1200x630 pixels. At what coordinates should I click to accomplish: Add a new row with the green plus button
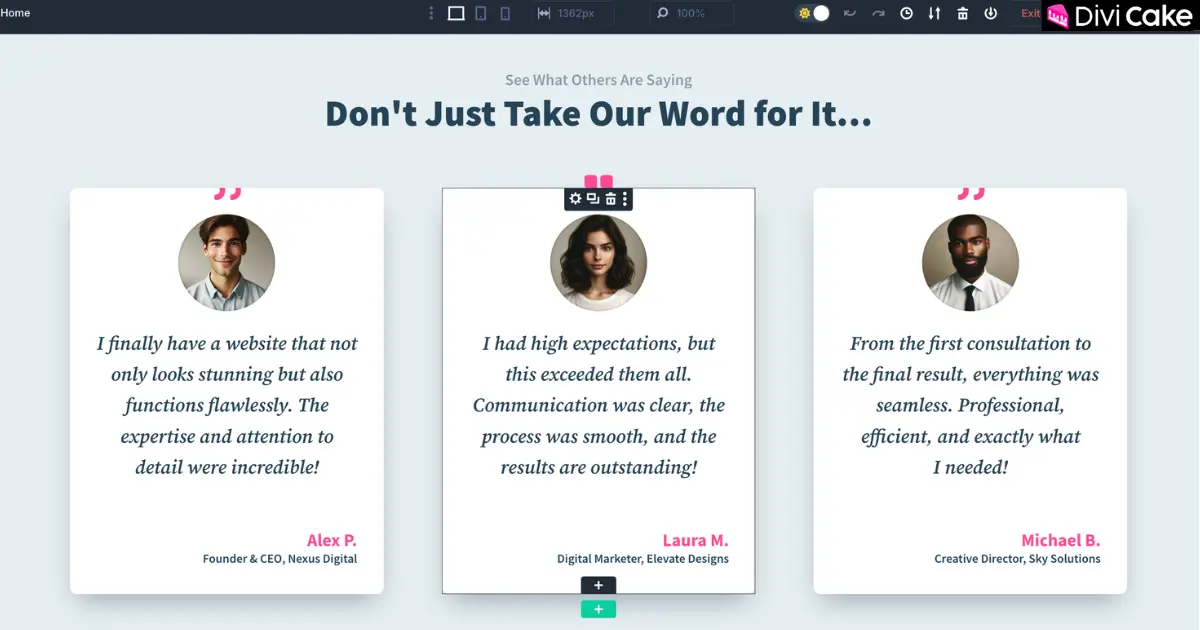598,609
